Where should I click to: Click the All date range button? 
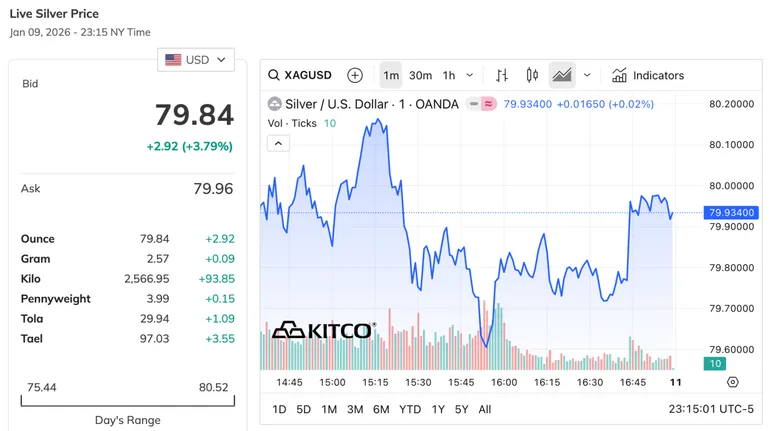pos(485,409)
